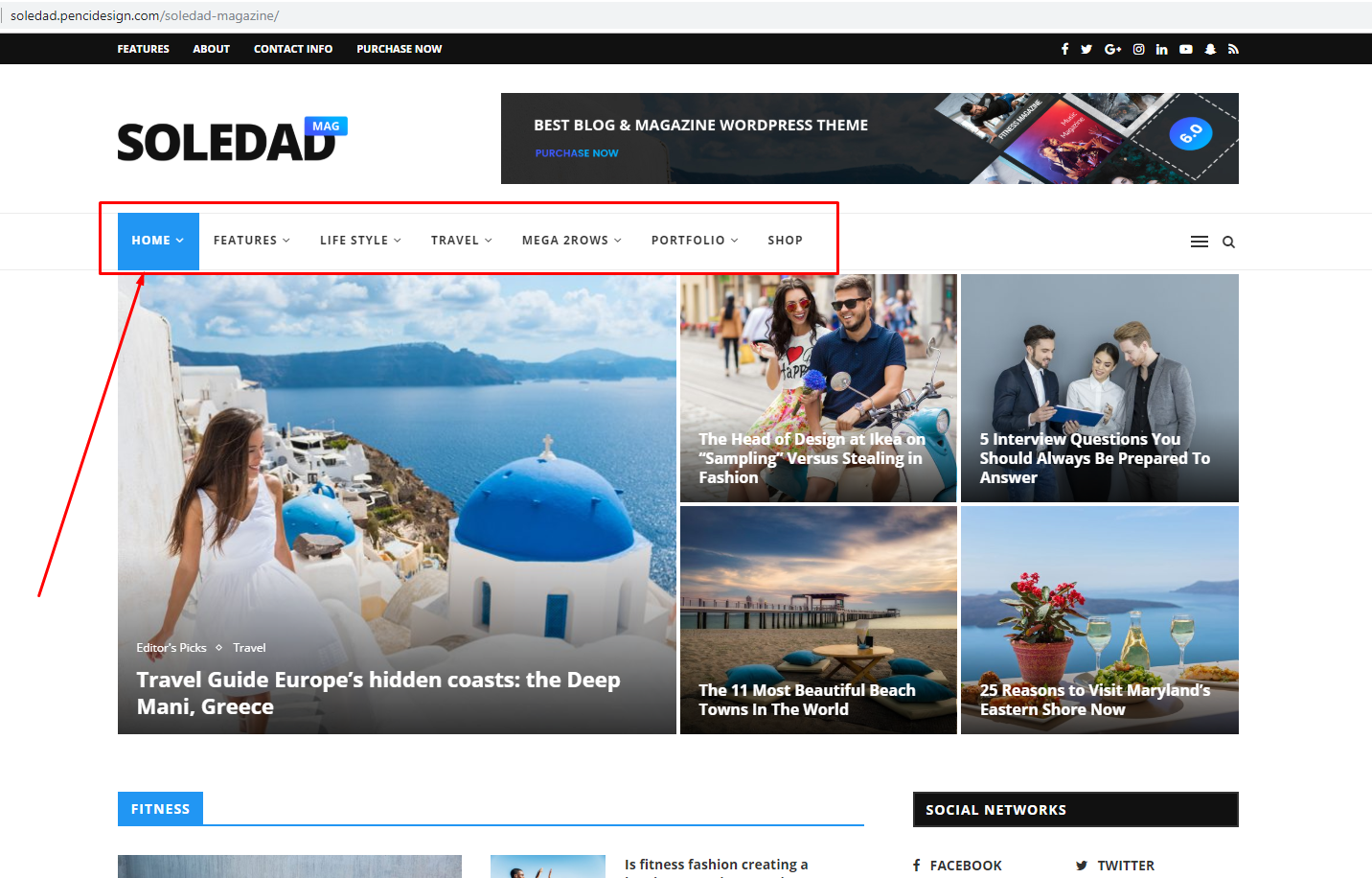Viewport: 1372px width, 878px height.
Task: Expand the Travel nav dropdown
Action: coord(461,241)
